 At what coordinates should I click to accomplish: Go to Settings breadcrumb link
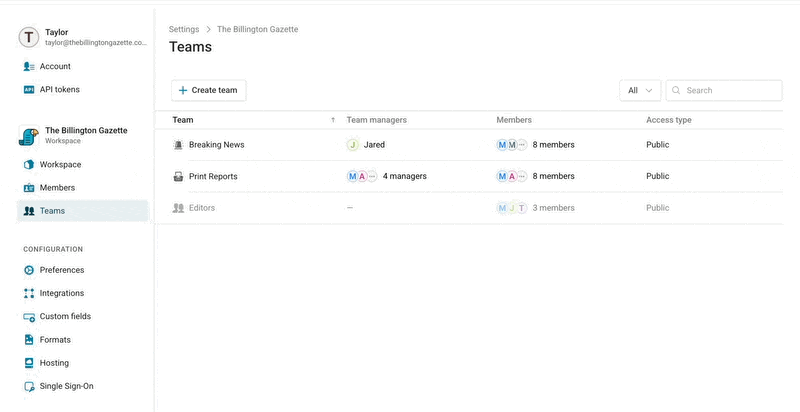184,30
